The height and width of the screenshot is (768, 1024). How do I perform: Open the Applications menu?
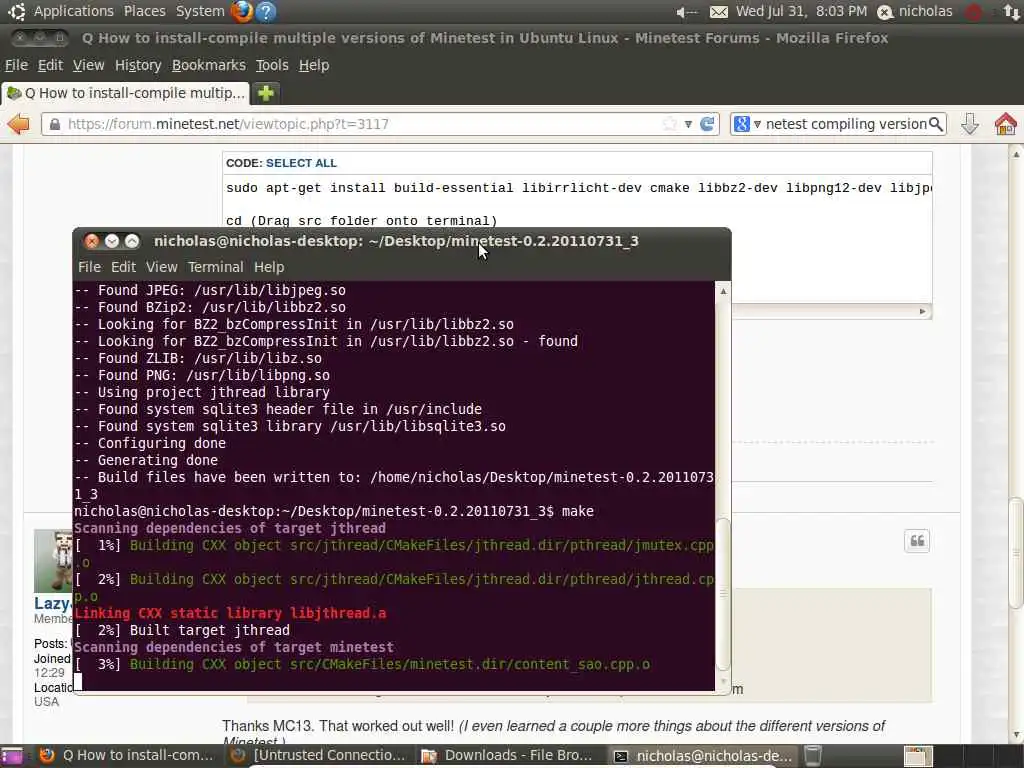tap(74, 11)
